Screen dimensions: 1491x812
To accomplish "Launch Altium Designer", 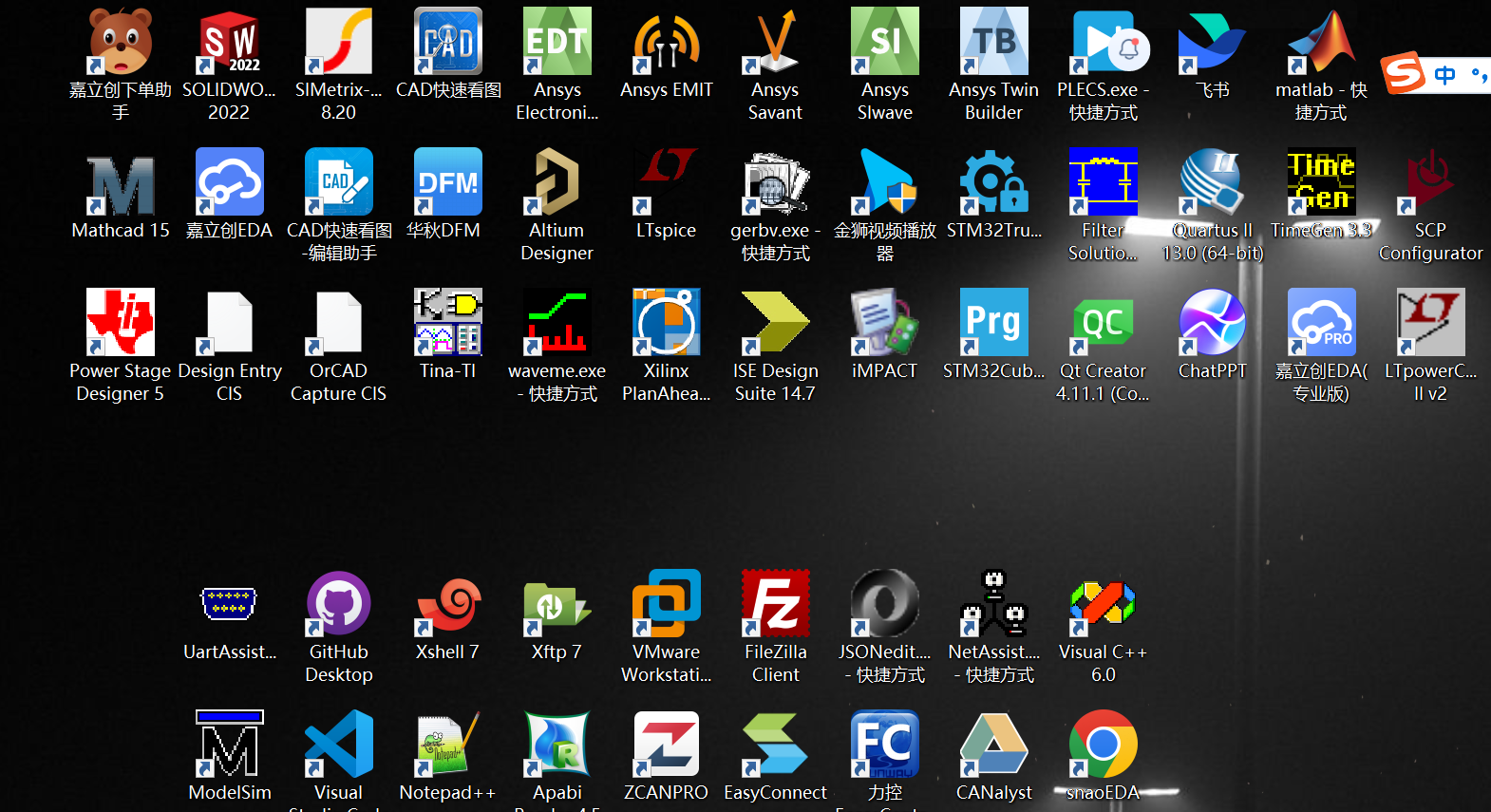I will pos(557,182).
